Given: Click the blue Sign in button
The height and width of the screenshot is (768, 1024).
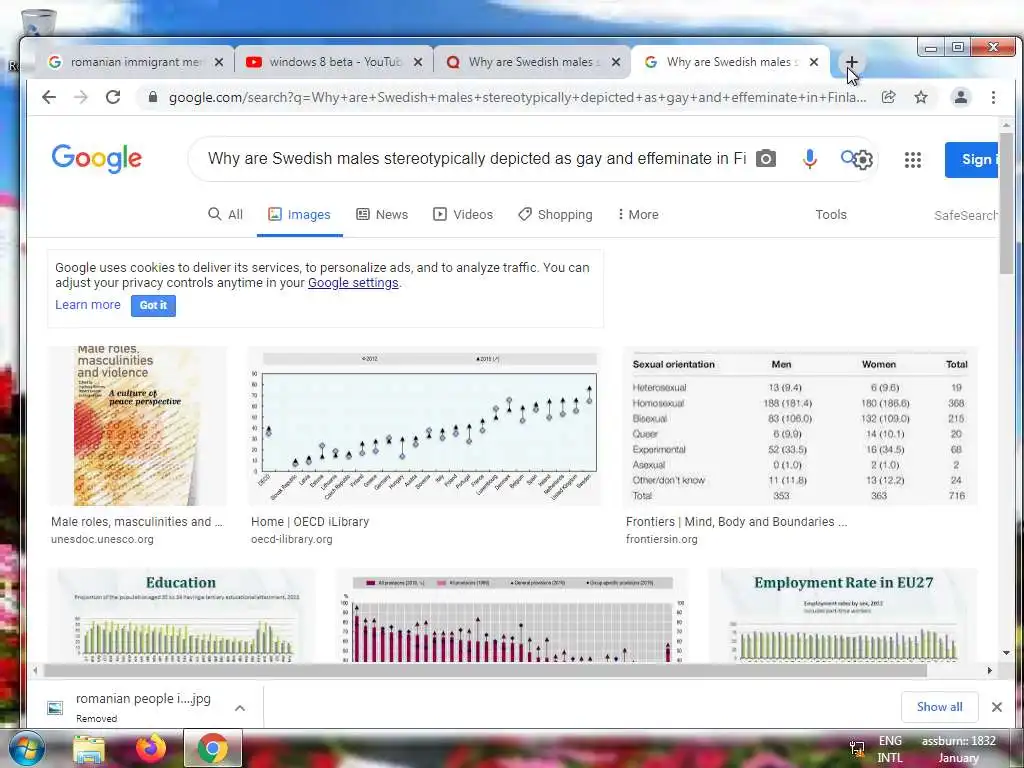Looking at the screenshot, I should click(971, 159).
